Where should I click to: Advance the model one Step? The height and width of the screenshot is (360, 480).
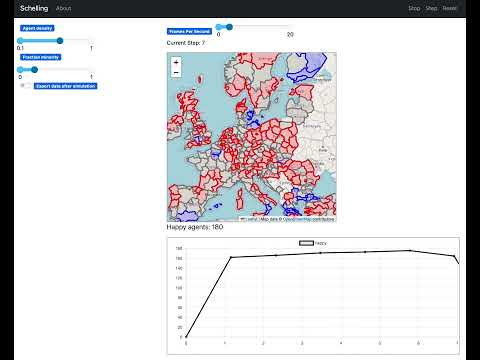point(431,8)
